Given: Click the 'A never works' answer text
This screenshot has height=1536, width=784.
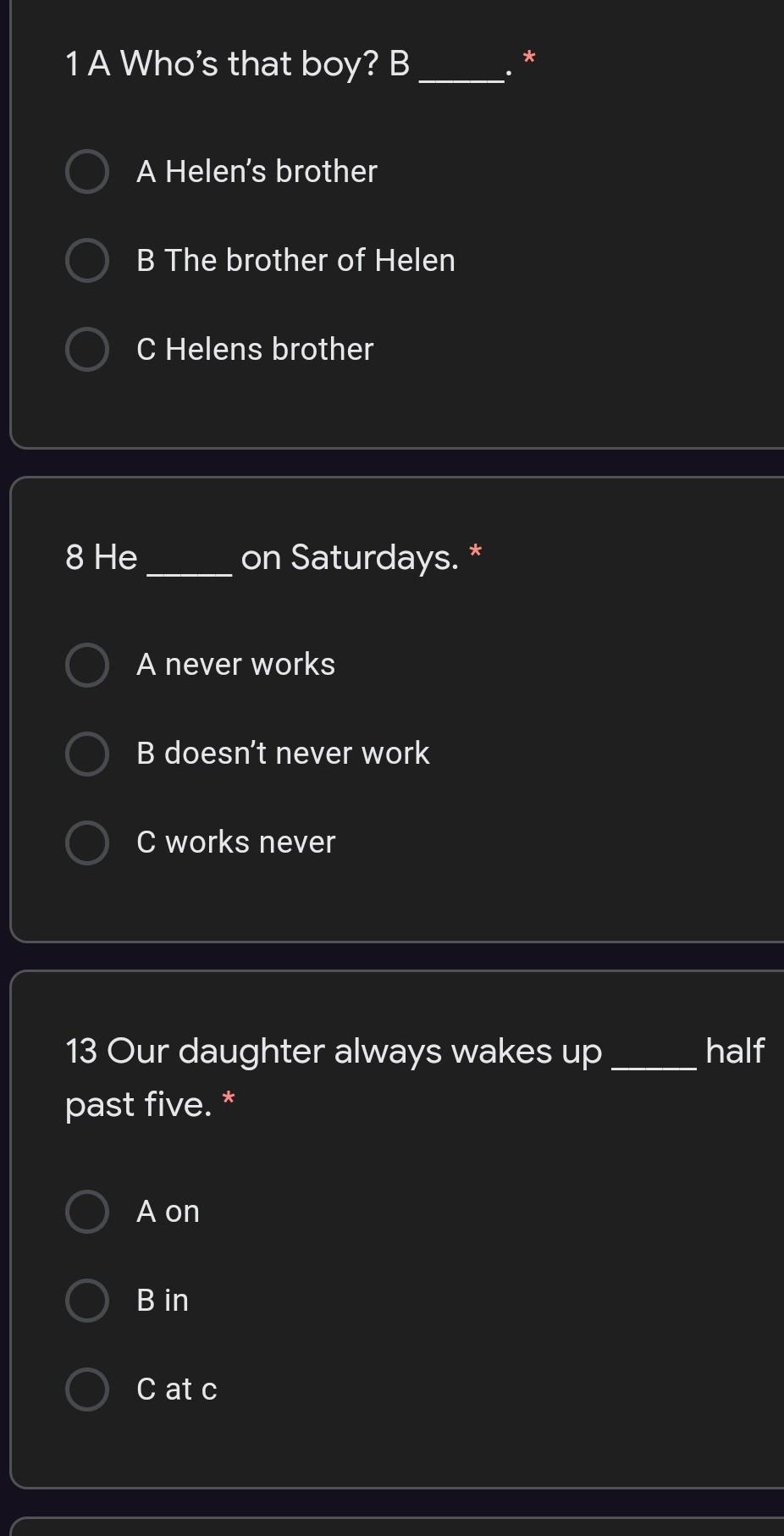Looking at the screenshot, I should click(235, 665).
